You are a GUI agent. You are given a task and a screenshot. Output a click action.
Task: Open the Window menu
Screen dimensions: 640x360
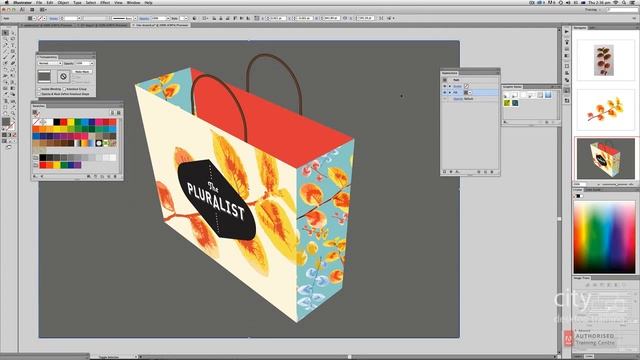pos(133,2)
